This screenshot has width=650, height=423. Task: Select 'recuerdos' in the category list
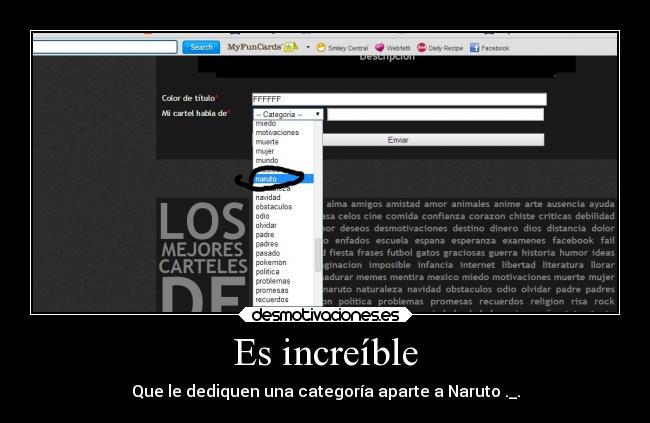coord(272,299)
